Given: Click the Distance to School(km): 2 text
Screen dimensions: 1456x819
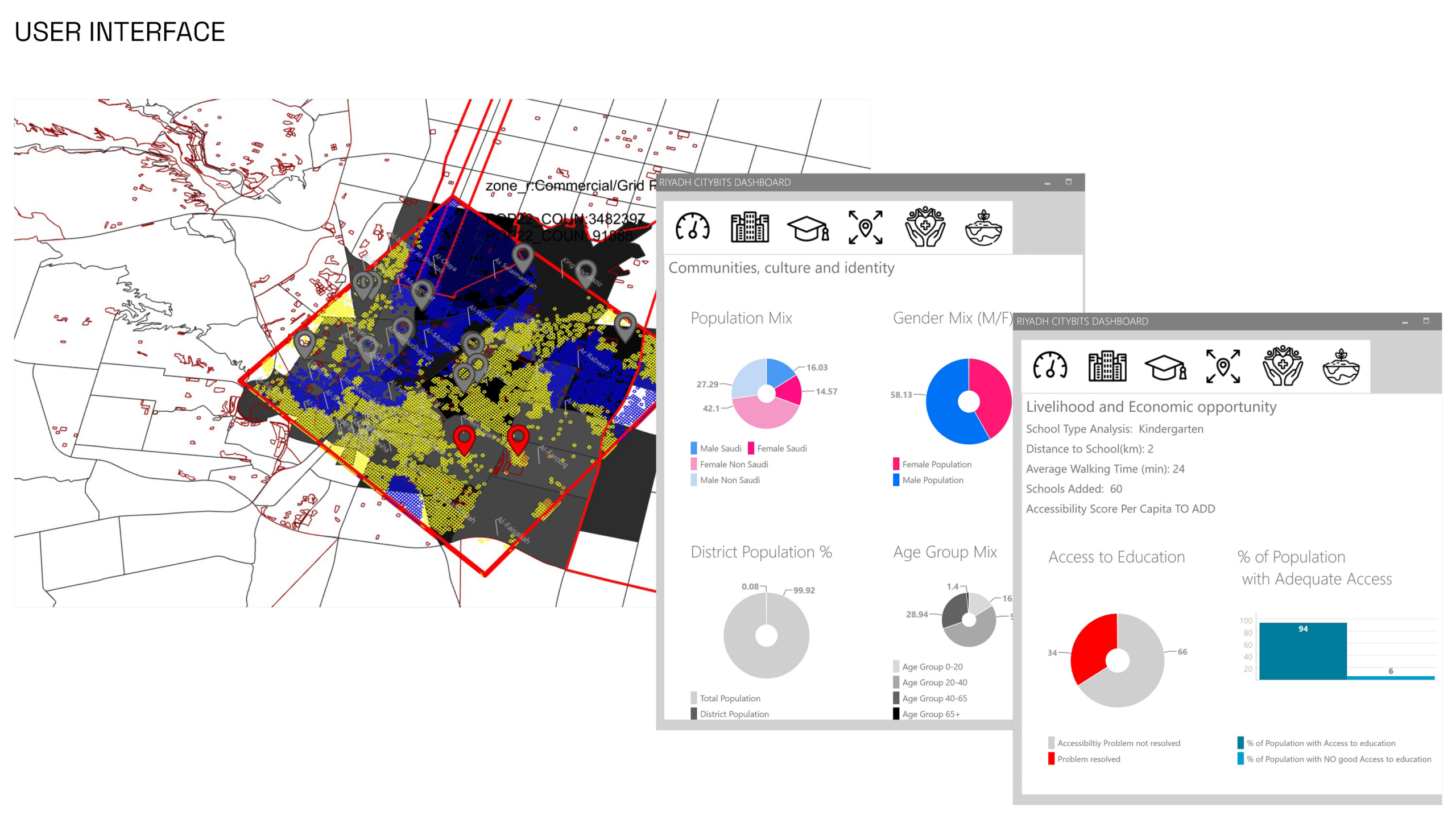Looking at the screenshot, I should pyautogui.click(x=1089, y=449).
